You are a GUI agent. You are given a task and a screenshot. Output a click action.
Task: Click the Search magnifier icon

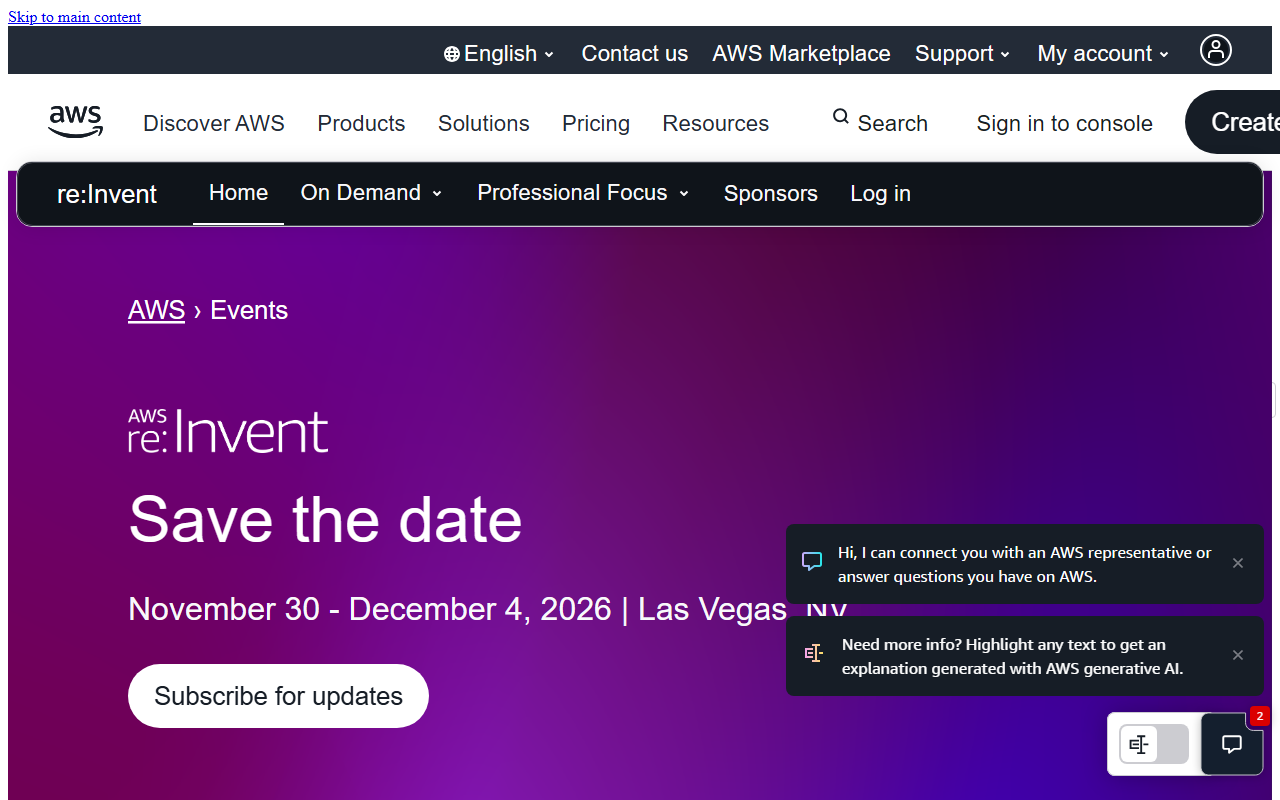coord(841,117)
